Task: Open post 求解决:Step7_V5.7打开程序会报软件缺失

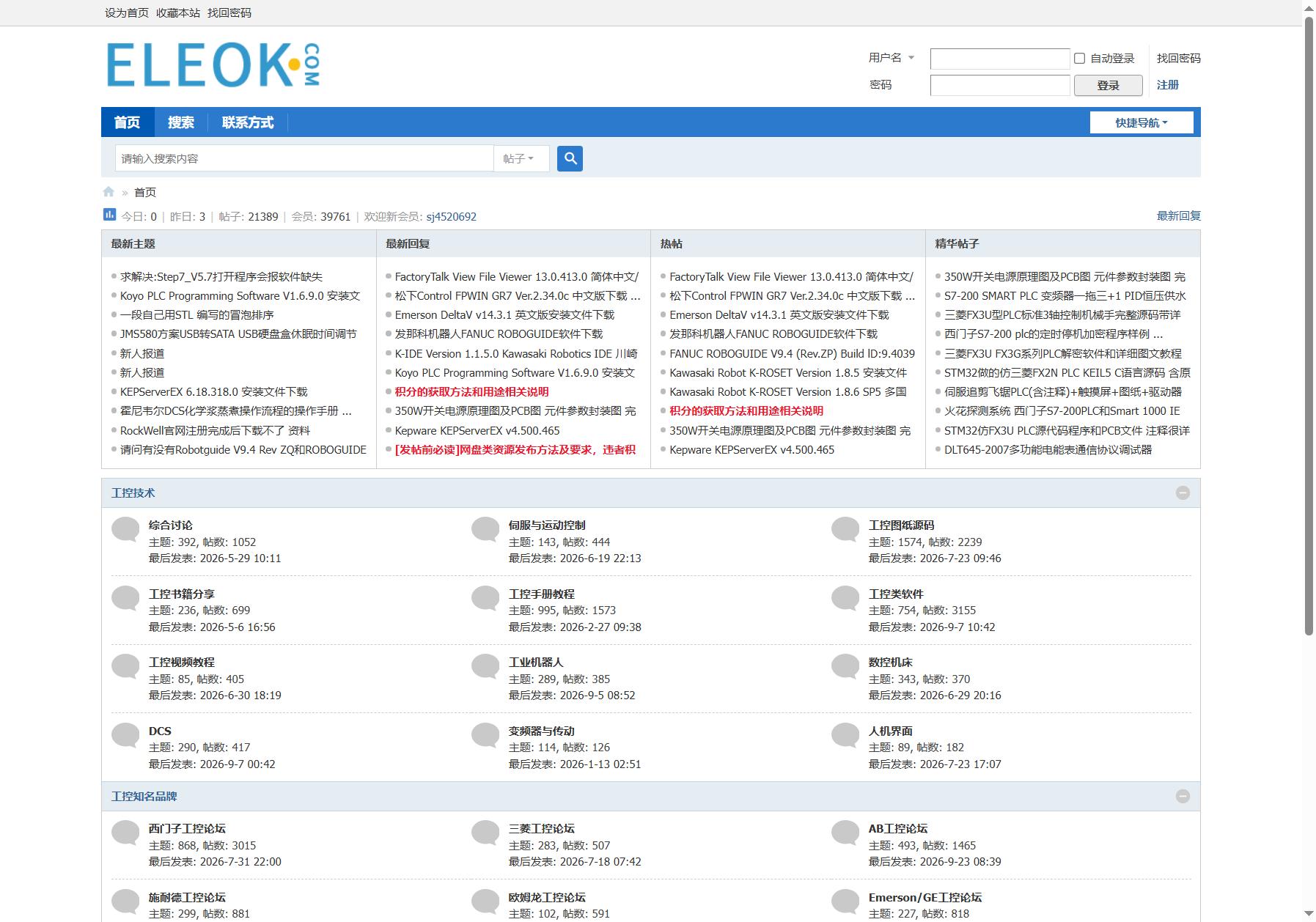Action: tap(221, 276)
